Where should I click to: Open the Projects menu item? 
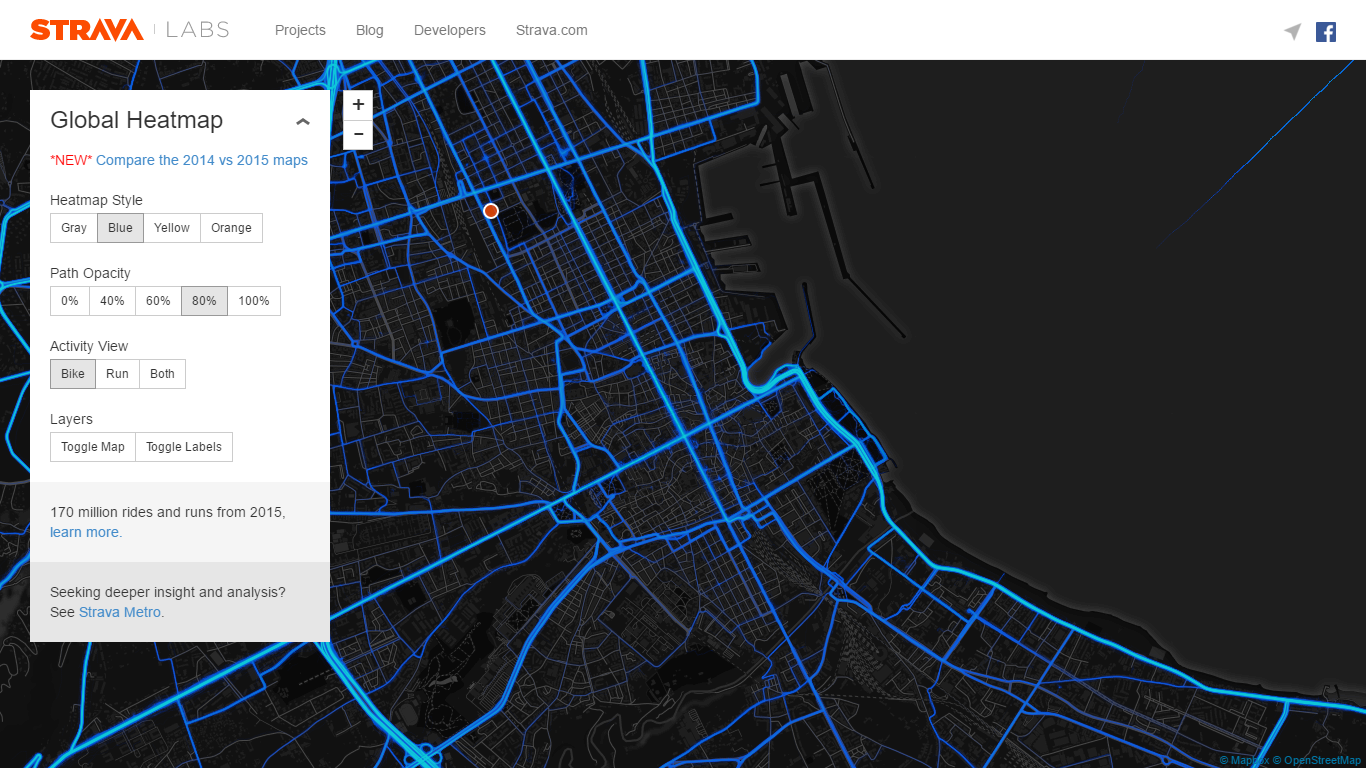pyautogui.click(x=300, y=30)
